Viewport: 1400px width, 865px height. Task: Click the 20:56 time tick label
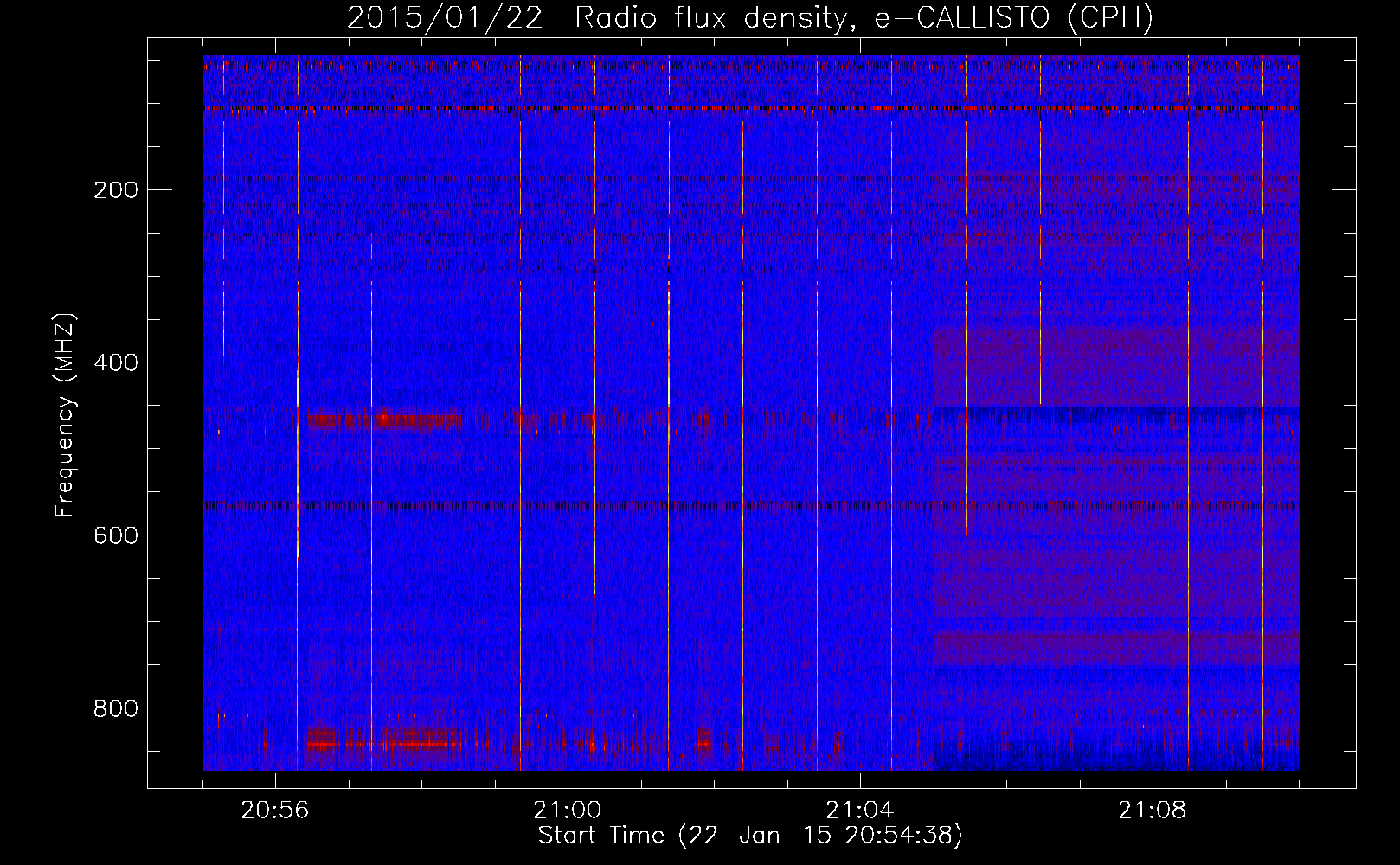[275, 811]
